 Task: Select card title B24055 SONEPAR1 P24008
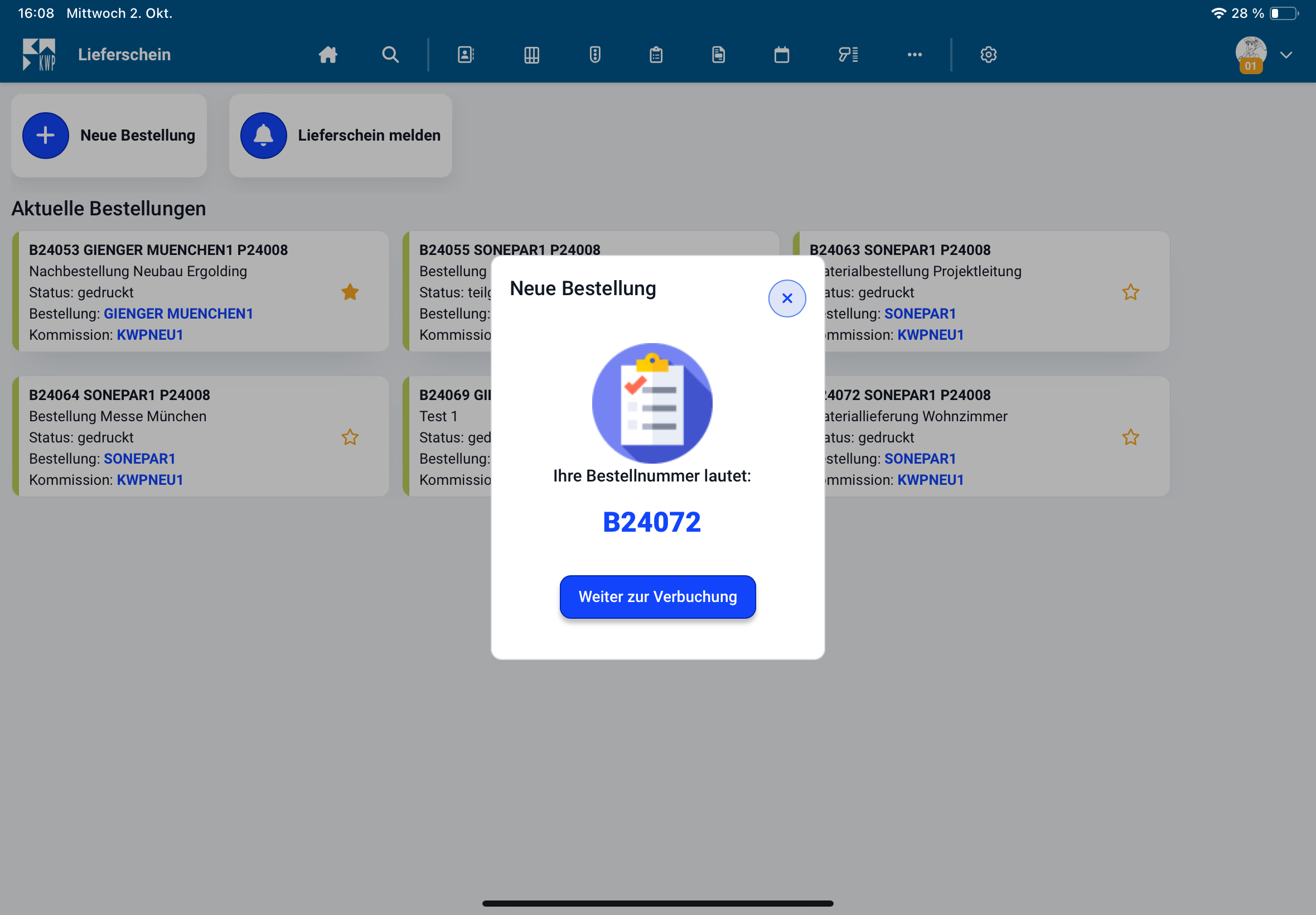click(509, 250)
